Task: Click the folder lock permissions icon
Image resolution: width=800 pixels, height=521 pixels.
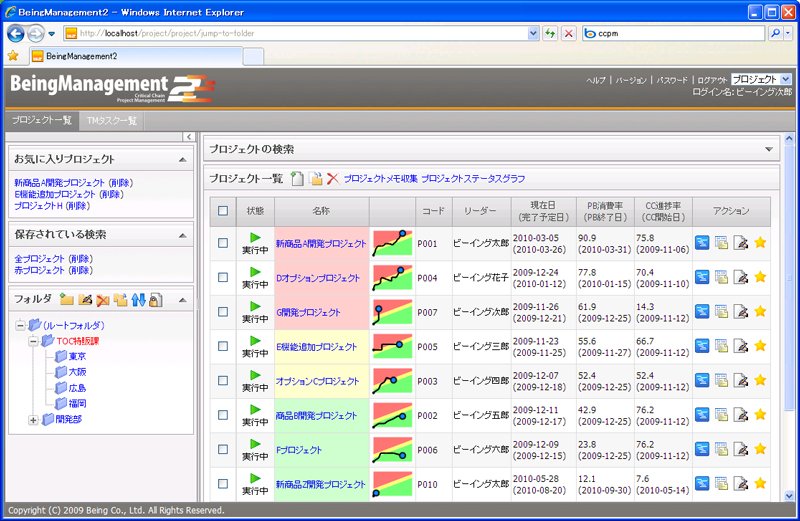Action: coord(156,300)
